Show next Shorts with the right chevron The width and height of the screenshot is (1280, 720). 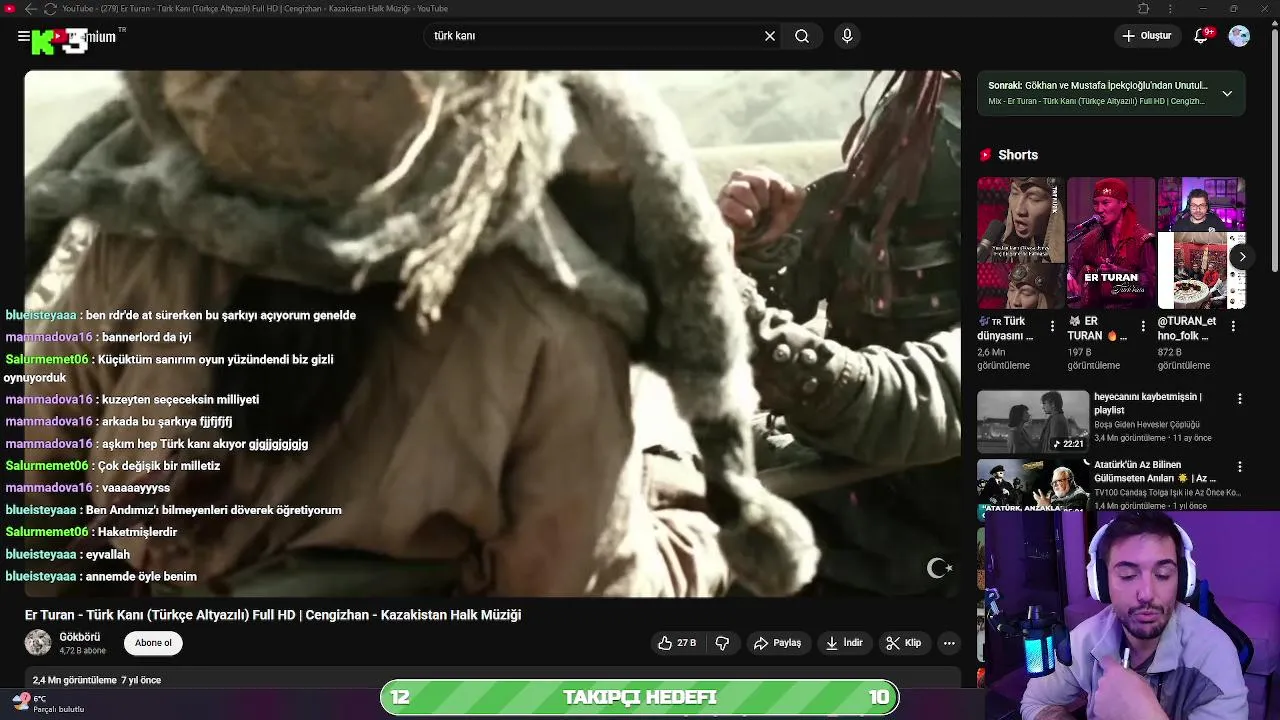[x=1241, y=256]
